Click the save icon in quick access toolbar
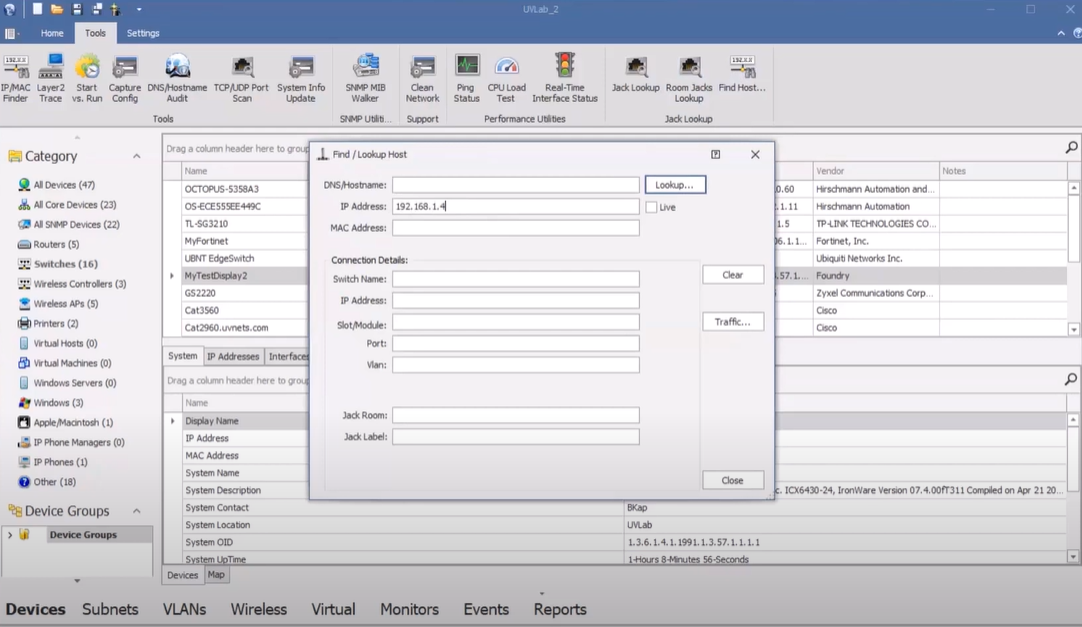Screen dimensions: 1082x627 click(x=77, y=9)
